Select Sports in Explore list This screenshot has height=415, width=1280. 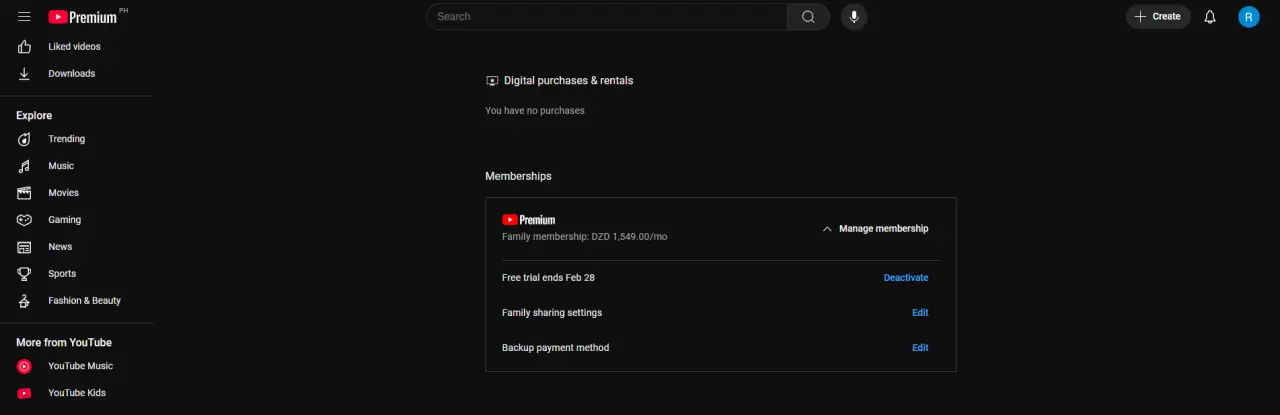click(62, 274)
